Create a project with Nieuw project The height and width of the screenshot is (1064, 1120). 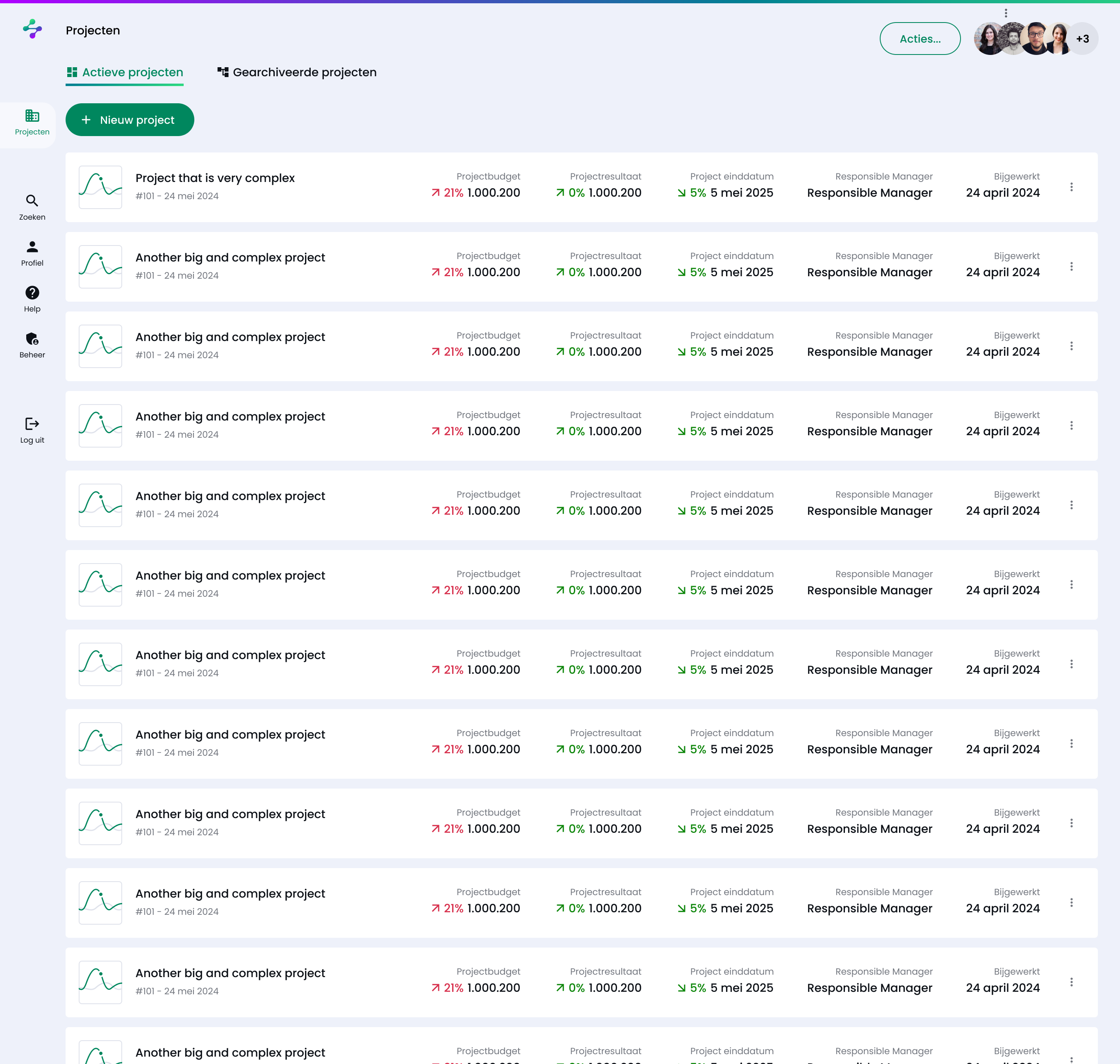pos(130,120)
